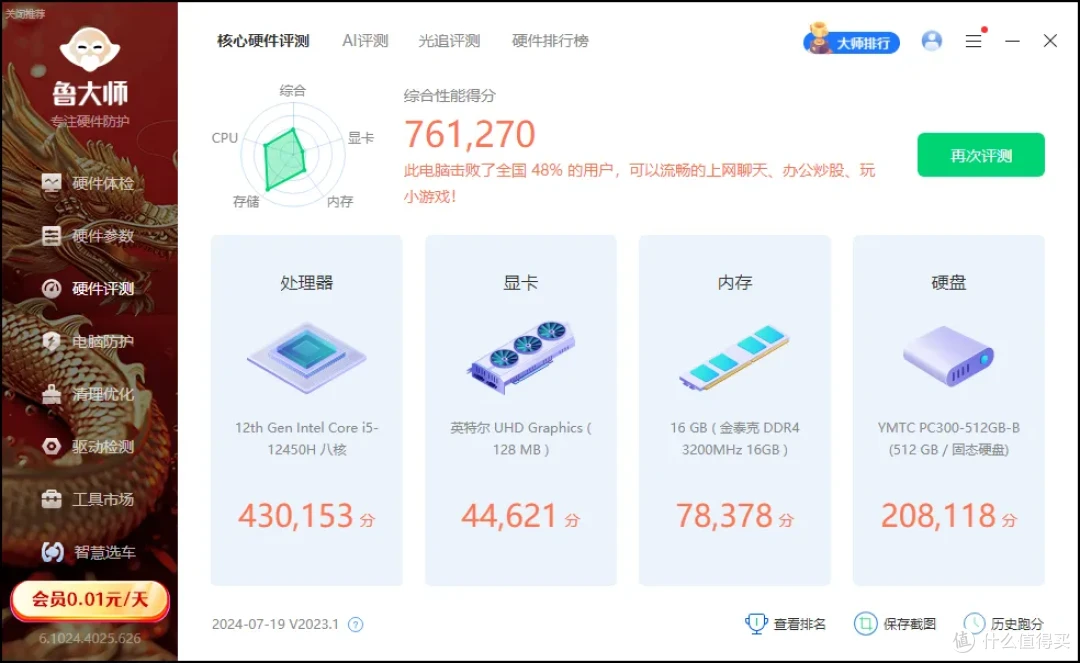The width and height of the screenshot is (1080, 663).
Task: Click the 2024-07-19 V2023.1 version text
Action: tap(275, 624)
